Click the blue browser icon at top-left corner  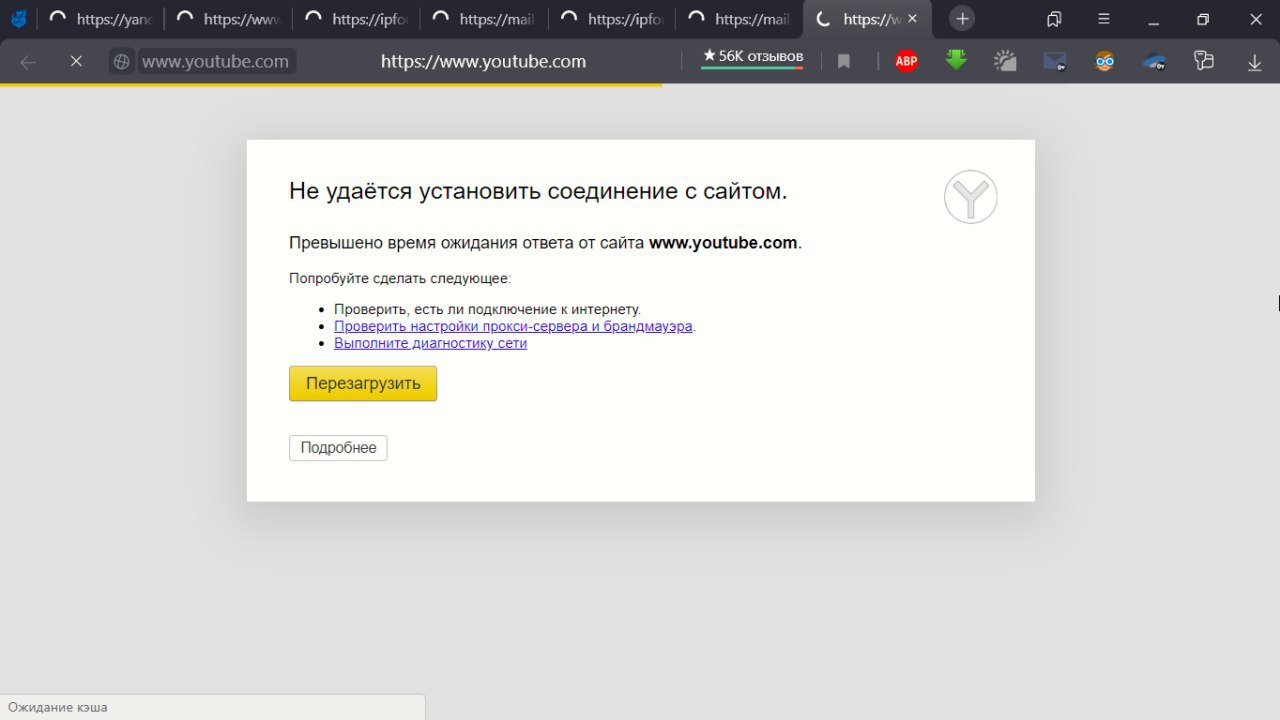point(18,19)
